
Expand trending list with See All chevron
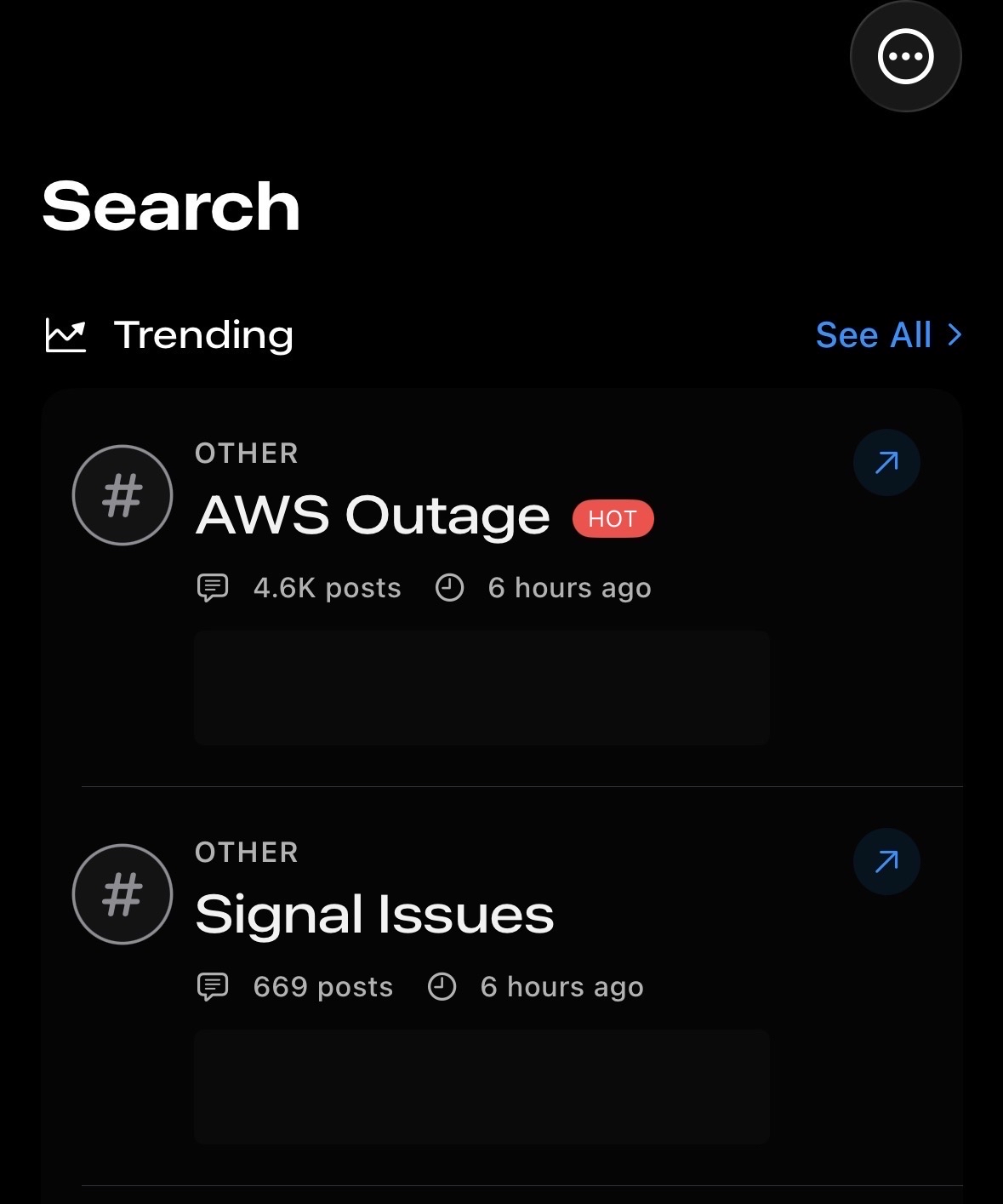[955, 335]
